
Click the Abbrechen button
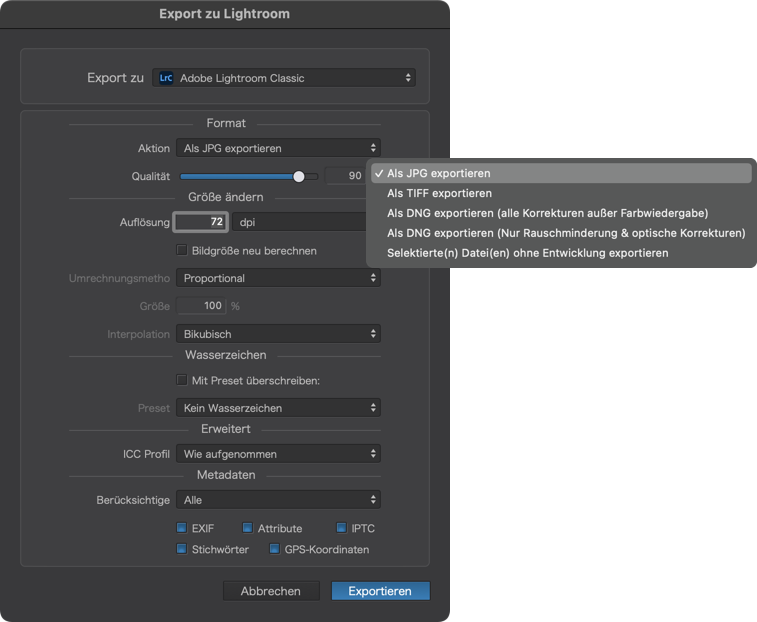tap(271, 591)
